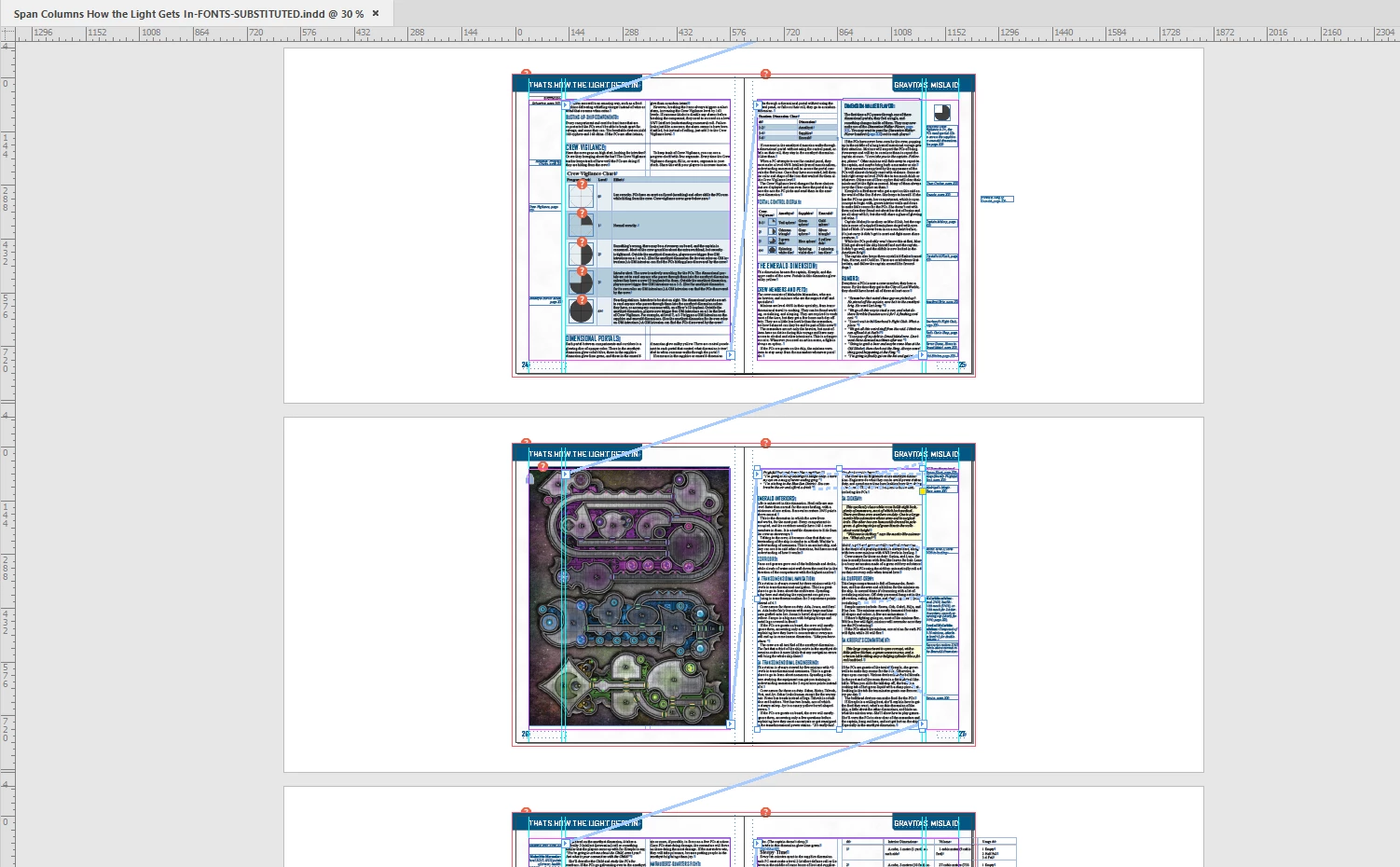Click the DIMENSIONAL PORTALS heading
Image resolution: width=1400 pixels, height=867 pixels.
click(593, 338)
